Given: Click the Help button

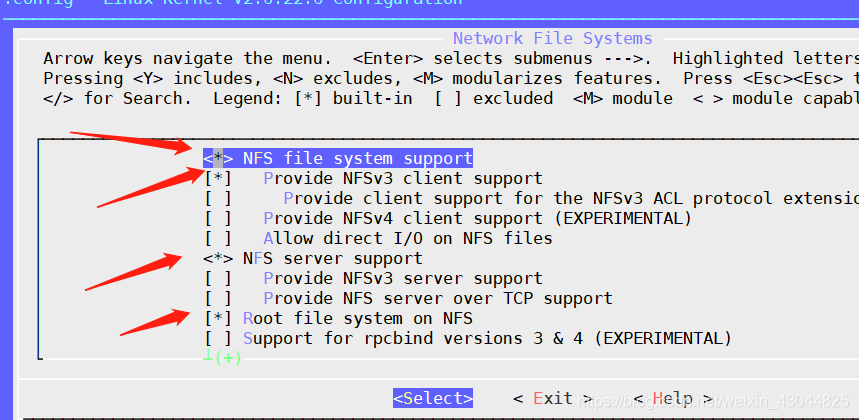Looking at the screenshot, I should pyautogui.click(x=673, y=398).
